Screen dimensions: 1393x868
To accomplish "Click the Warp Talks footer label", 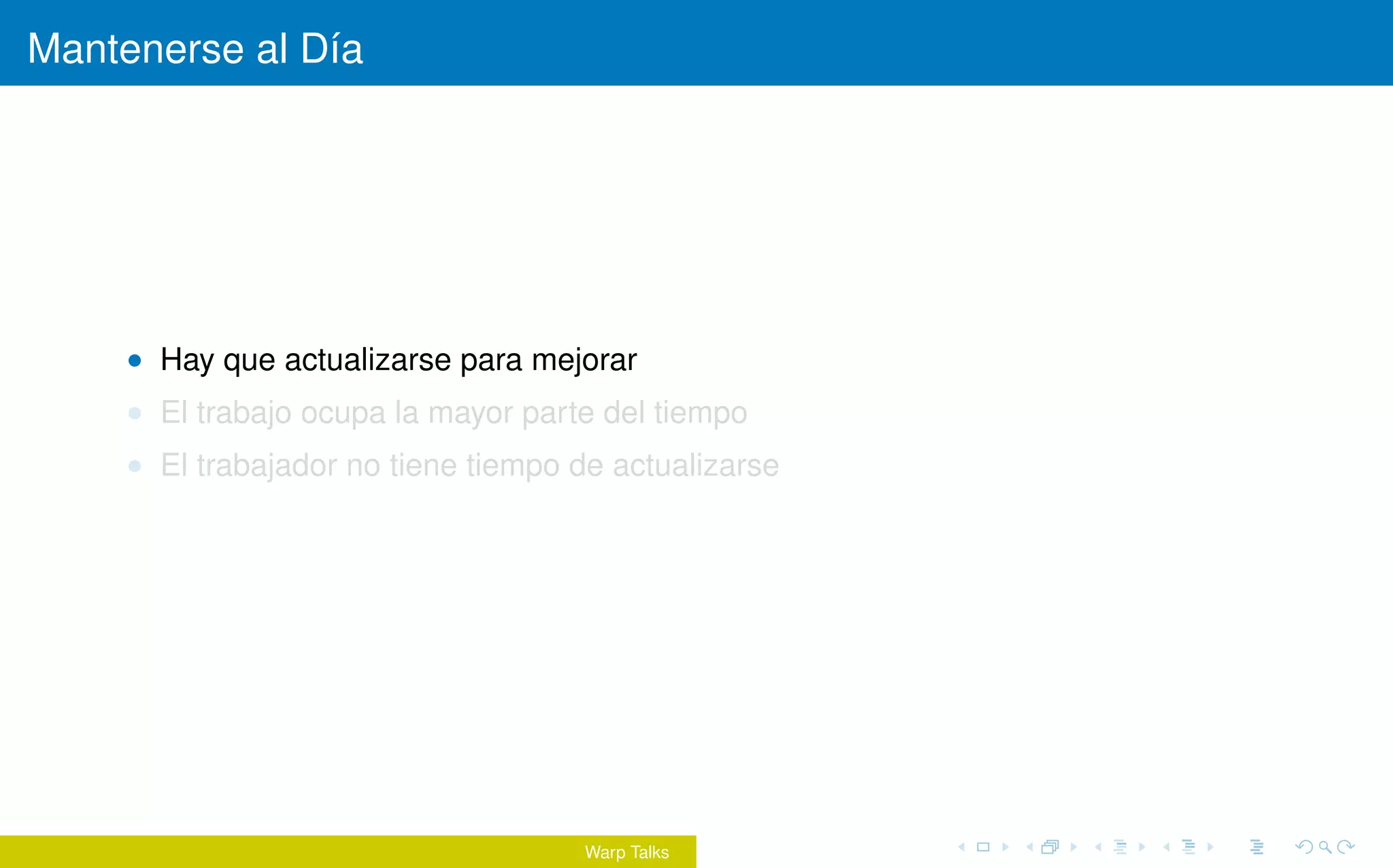I will coord(626,852).
